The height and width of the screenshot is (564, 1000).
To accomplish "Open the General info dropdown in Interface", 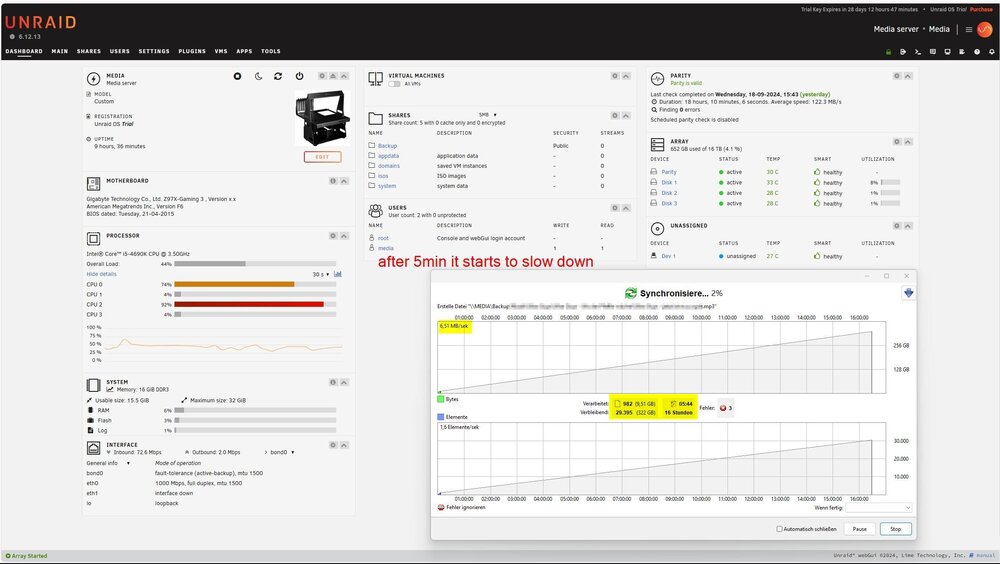I will click(x=108, y=463).
